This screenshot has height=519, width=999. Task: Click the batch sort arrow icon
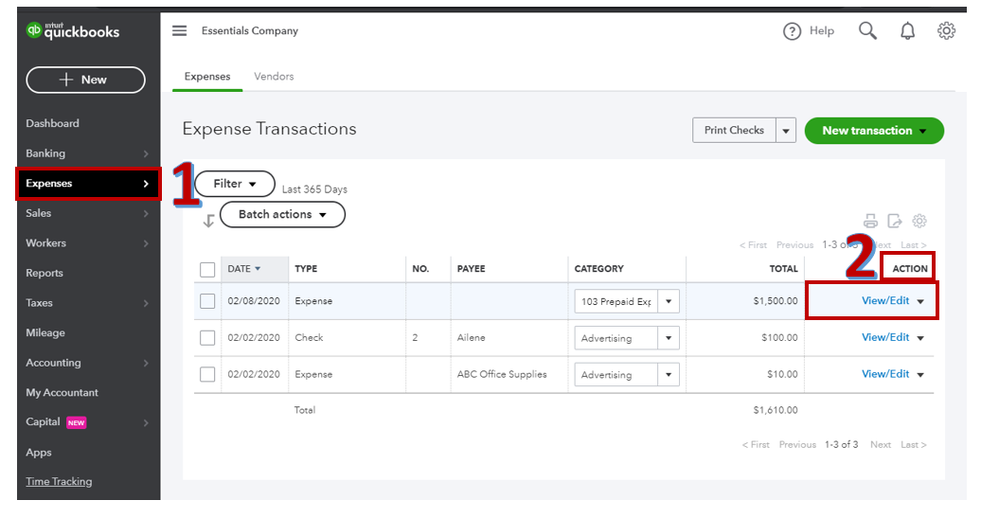coord(208,221)
